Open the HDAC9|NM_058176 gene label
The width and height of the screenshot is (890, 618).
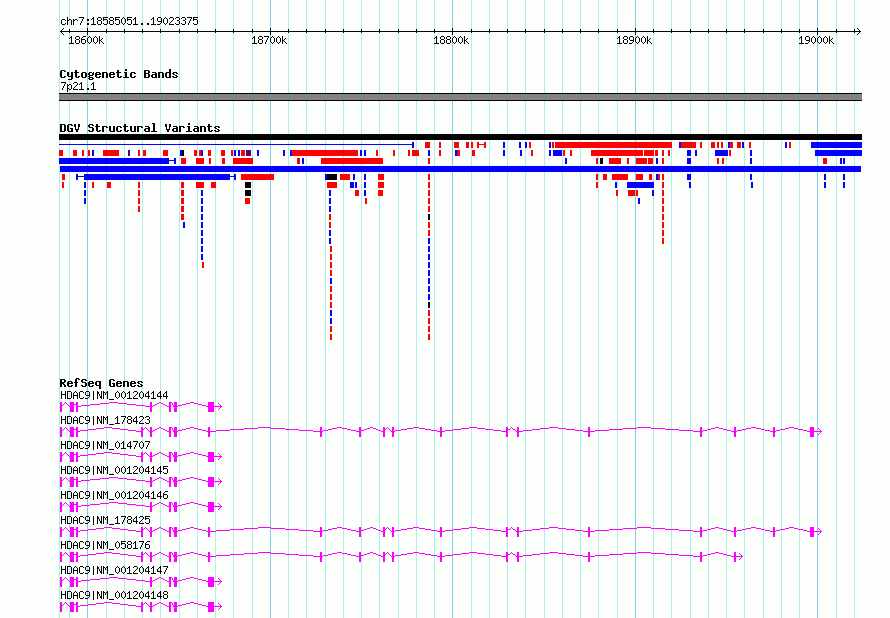tap(106, 545)
